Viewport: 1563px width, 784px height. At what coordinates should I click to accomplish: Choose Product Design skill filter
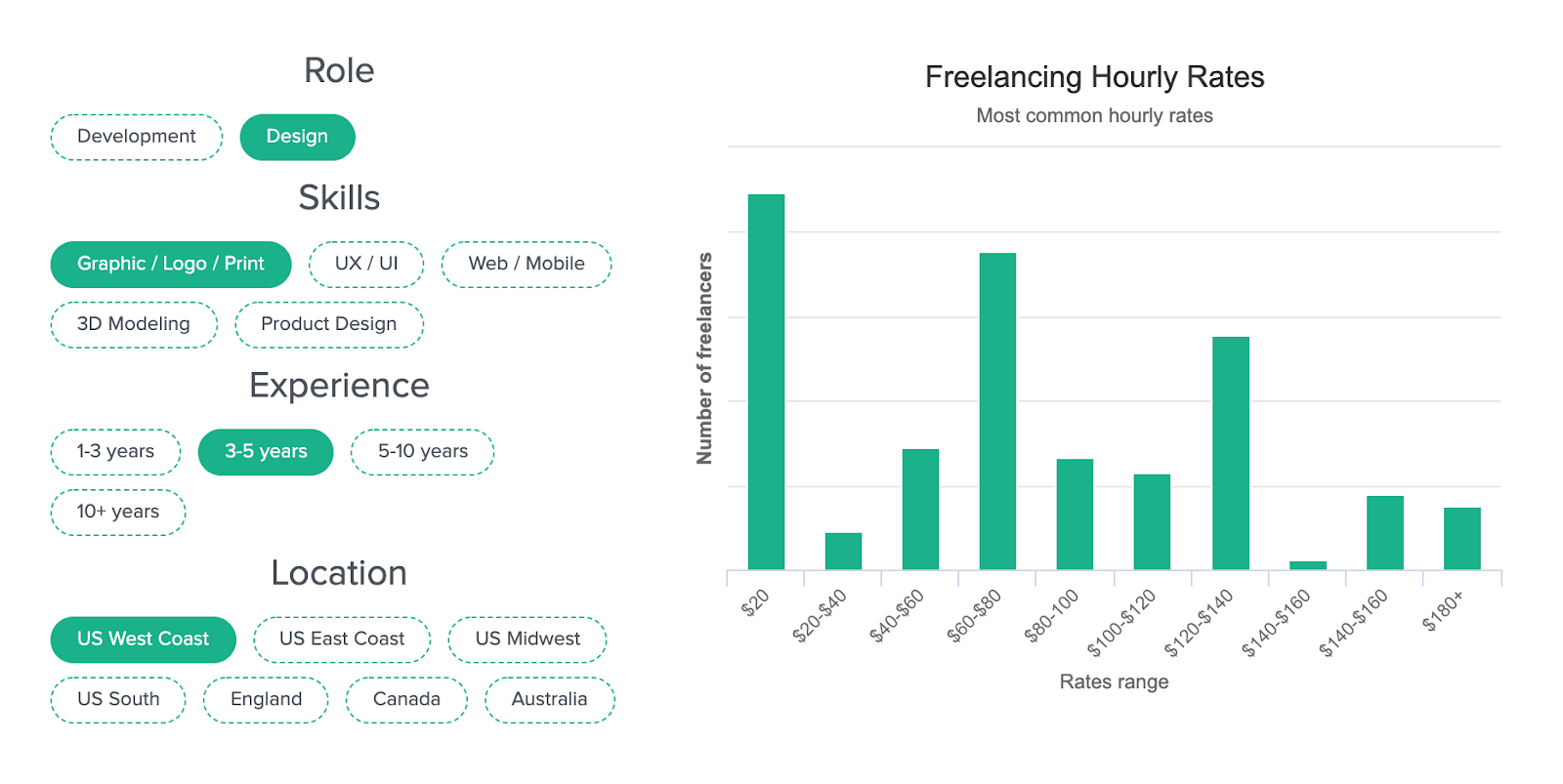pyautogui.click(x=329, y=324)
